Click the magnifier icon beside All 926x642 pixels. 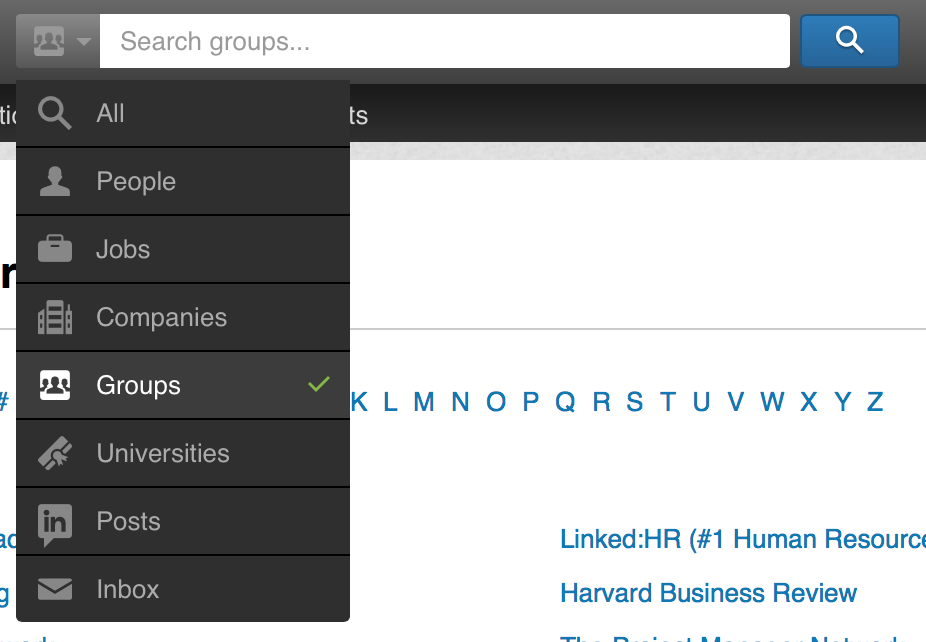[54, 114]
